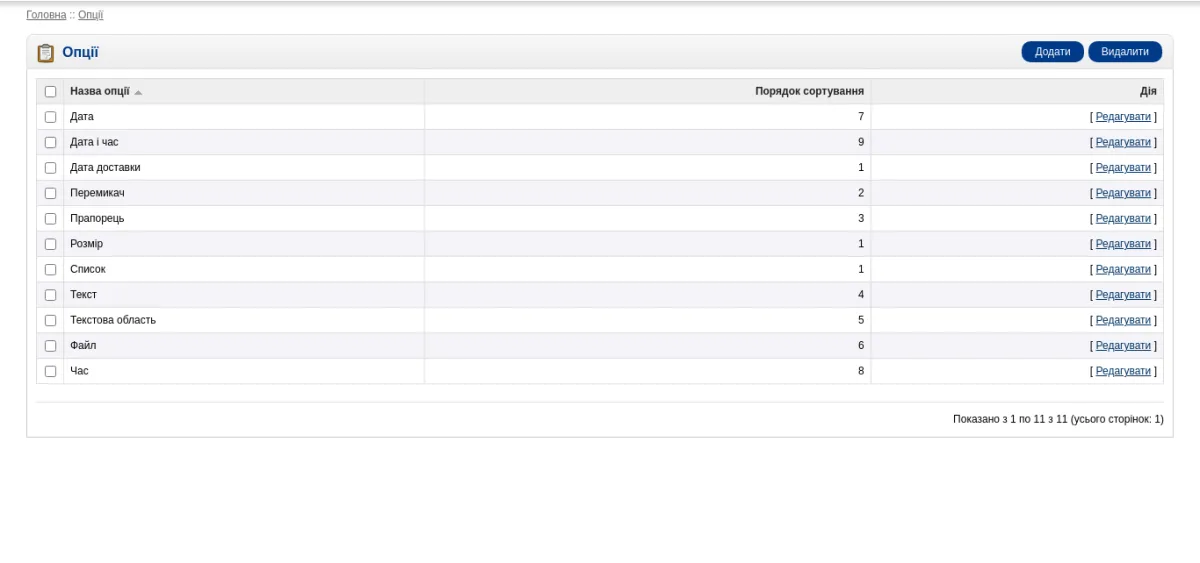The width and height of the screenshot is (1200, 563).
Task: Edit the Перемикач option
Action: coord(1123,193)
